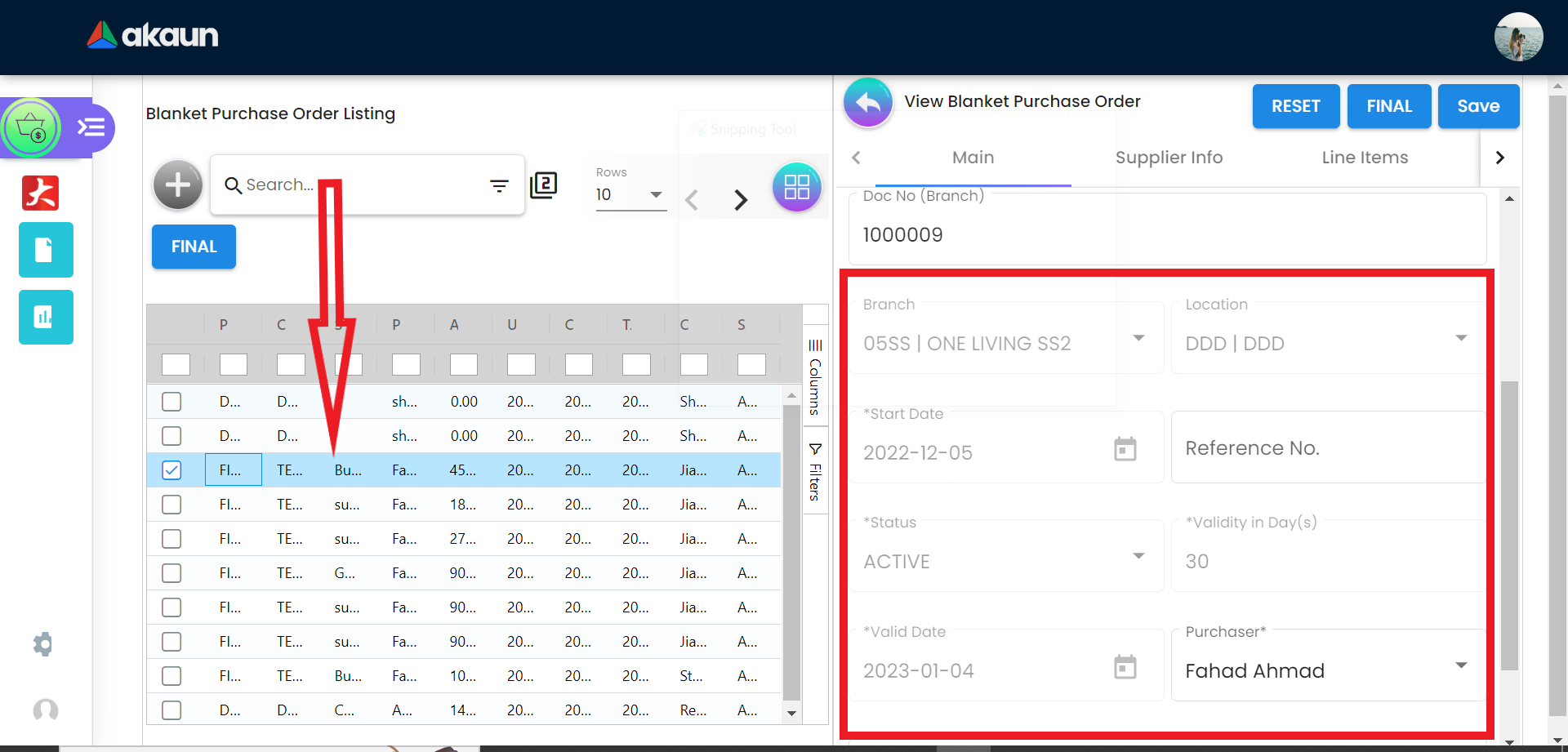Switch to the Main tab
The height and width of the screenshot is (752, 1568).
click(x=973, y=158)
